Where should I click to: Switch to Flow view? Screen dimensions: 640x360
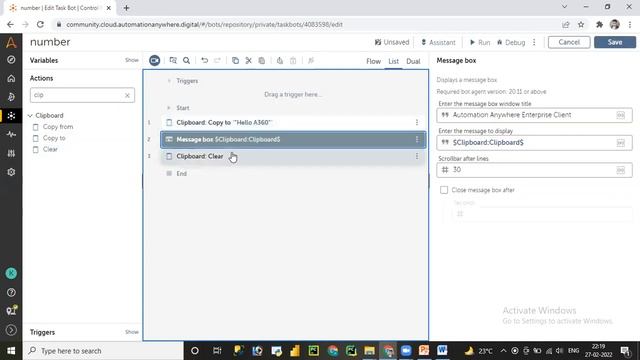(x=373, y=61)
